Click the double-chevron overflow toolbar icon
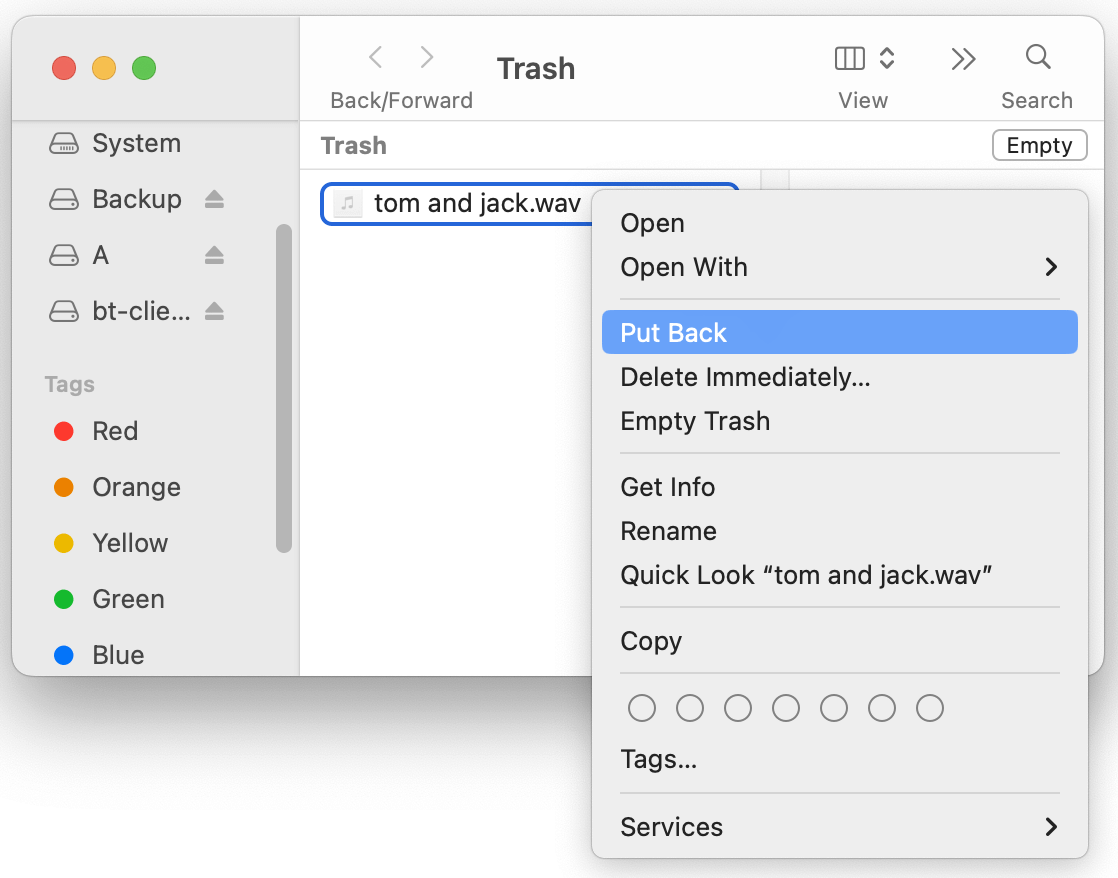1118x878 pixels. tap(963, 59)
